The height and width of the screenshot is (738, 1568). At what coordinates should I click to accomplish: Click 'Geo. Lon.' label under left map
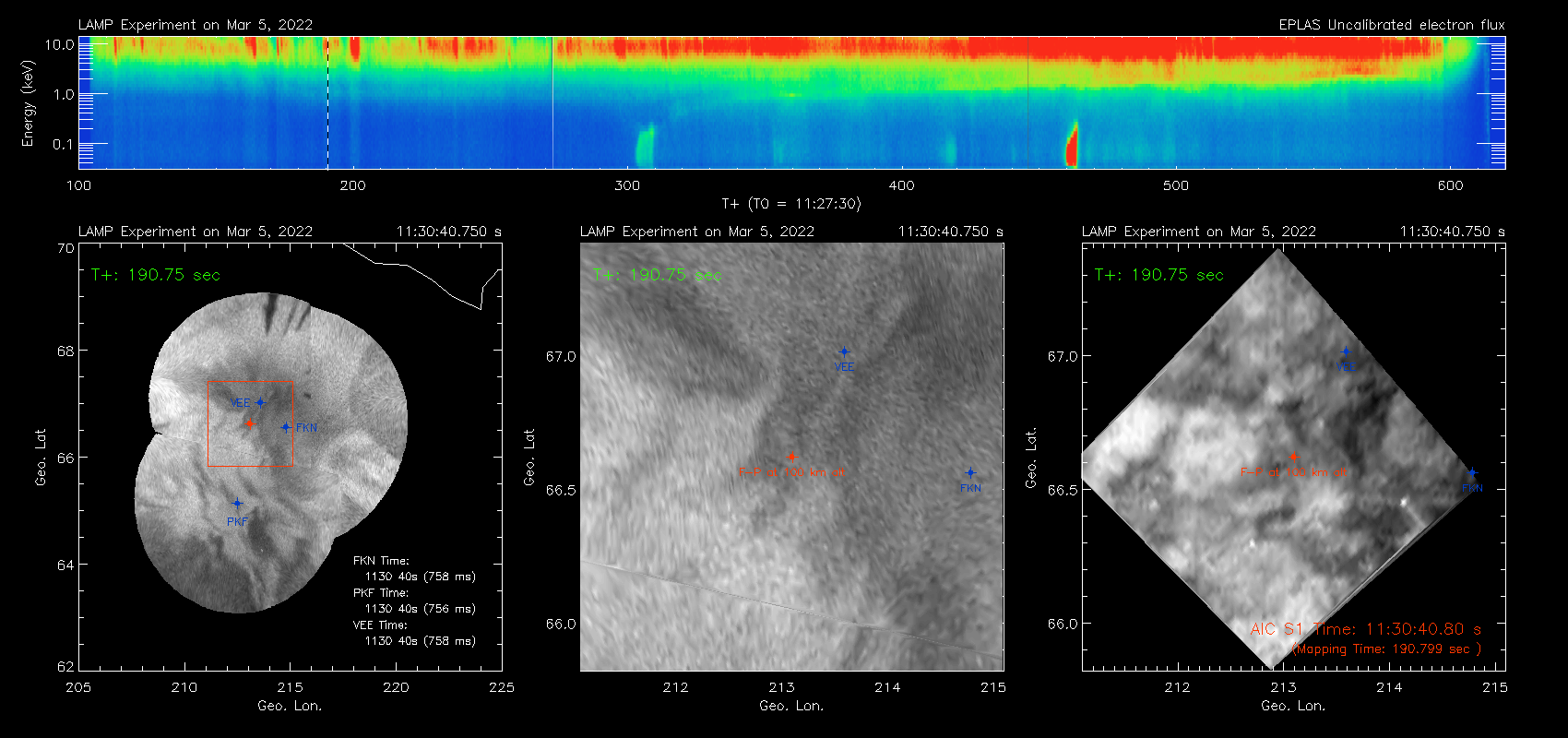coord(290,706)
